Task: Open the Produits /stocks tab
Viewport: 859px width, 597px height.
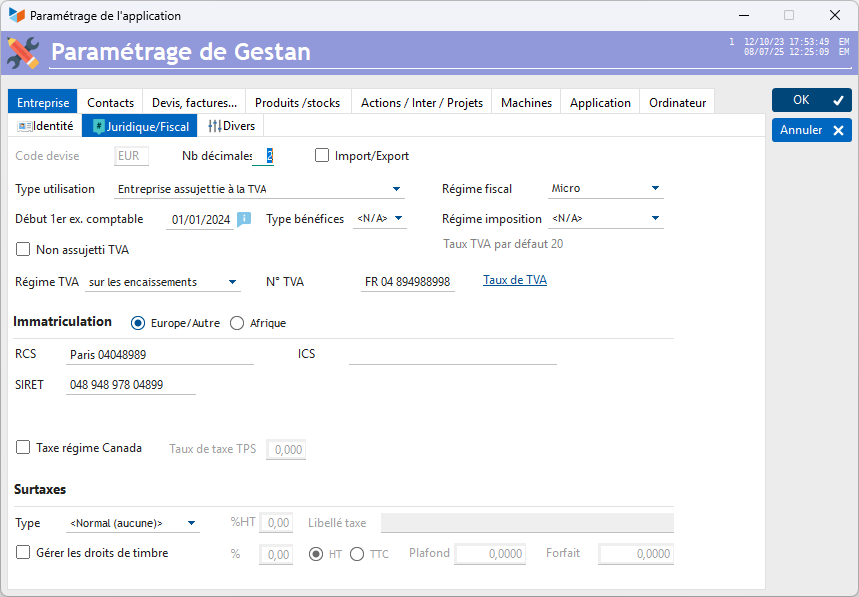Action: click(297, 102)
